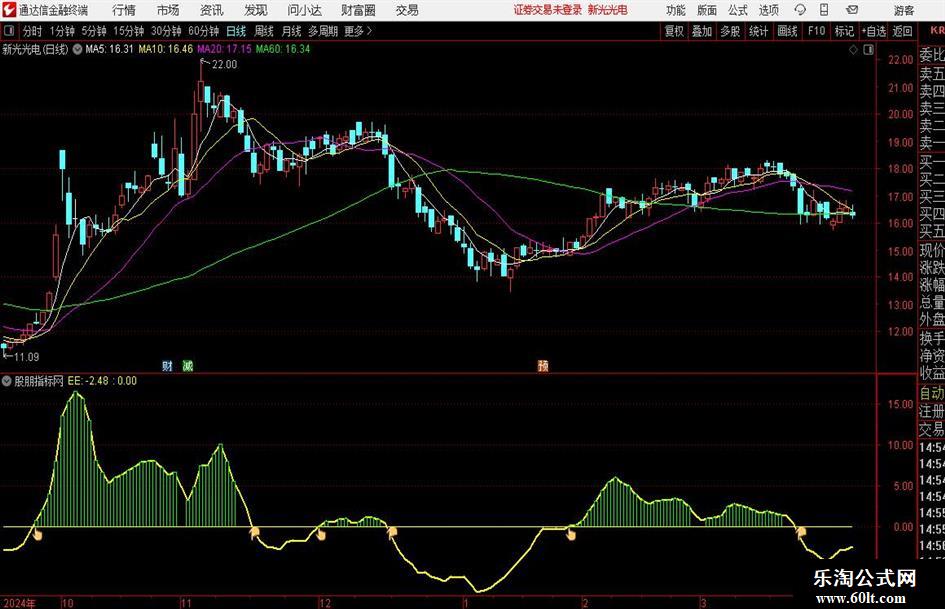This screenshot has height=609, width=945.
Task: Open dropdown arrow beside 股朋指标网 indicator
Action: click(7, 381)
